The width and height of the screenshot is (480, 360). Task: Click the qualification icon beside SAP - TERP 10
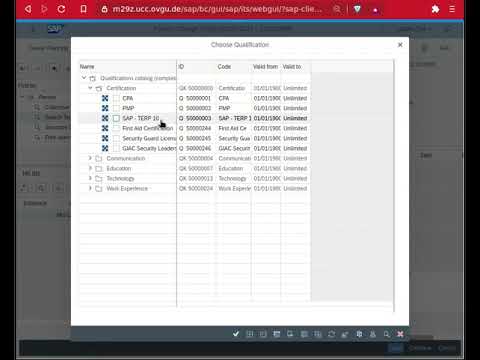(105, 118)
